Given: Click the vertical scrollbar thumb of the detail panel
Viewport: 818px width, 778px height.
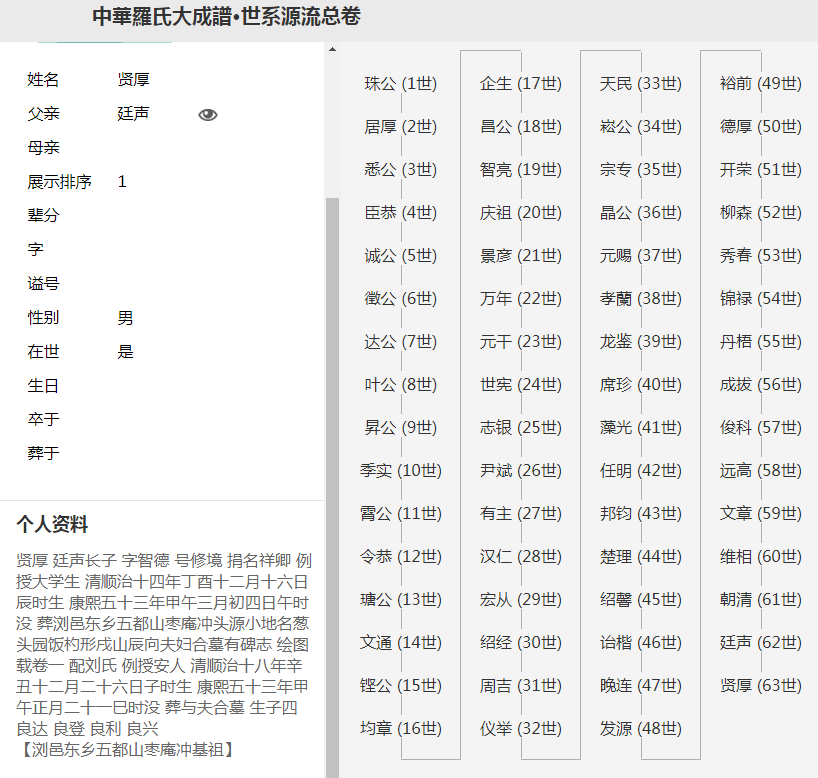Looking at the screenshot, I should click(x=332, y=487).
